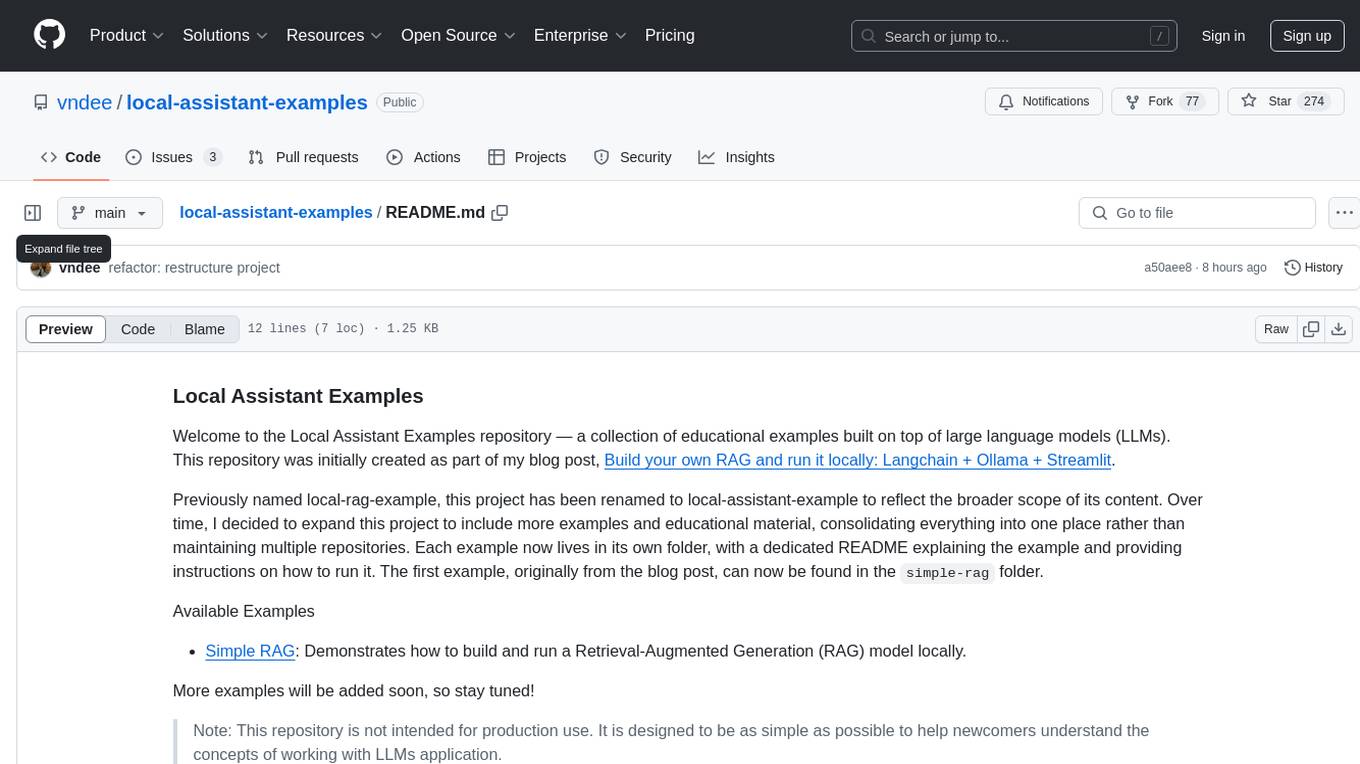Open the main branch selector
The height and width of the screenshot is (764, 1360).
tap(109, 213)
